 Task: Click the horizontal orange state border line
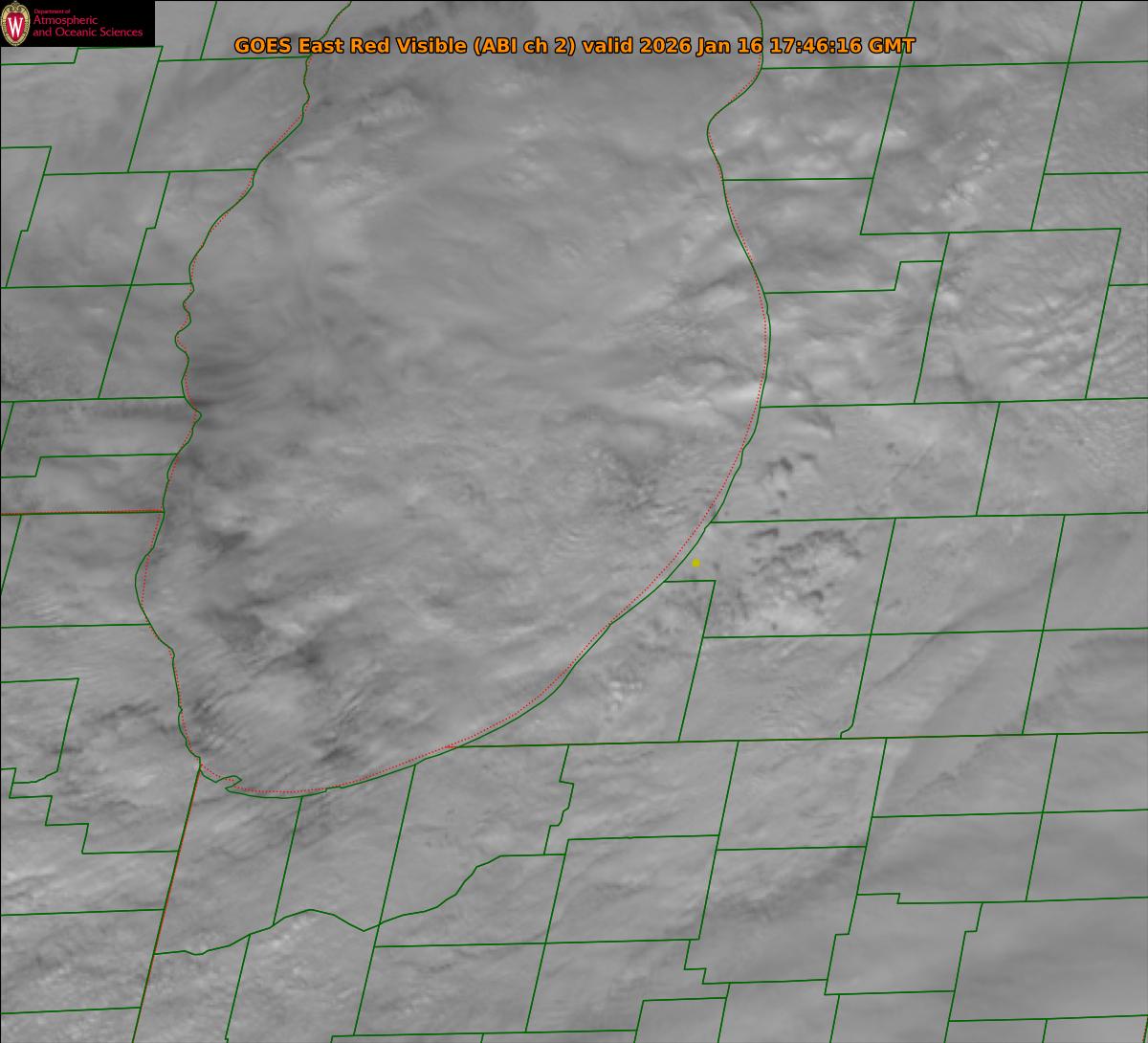click(x=81, y=512)
